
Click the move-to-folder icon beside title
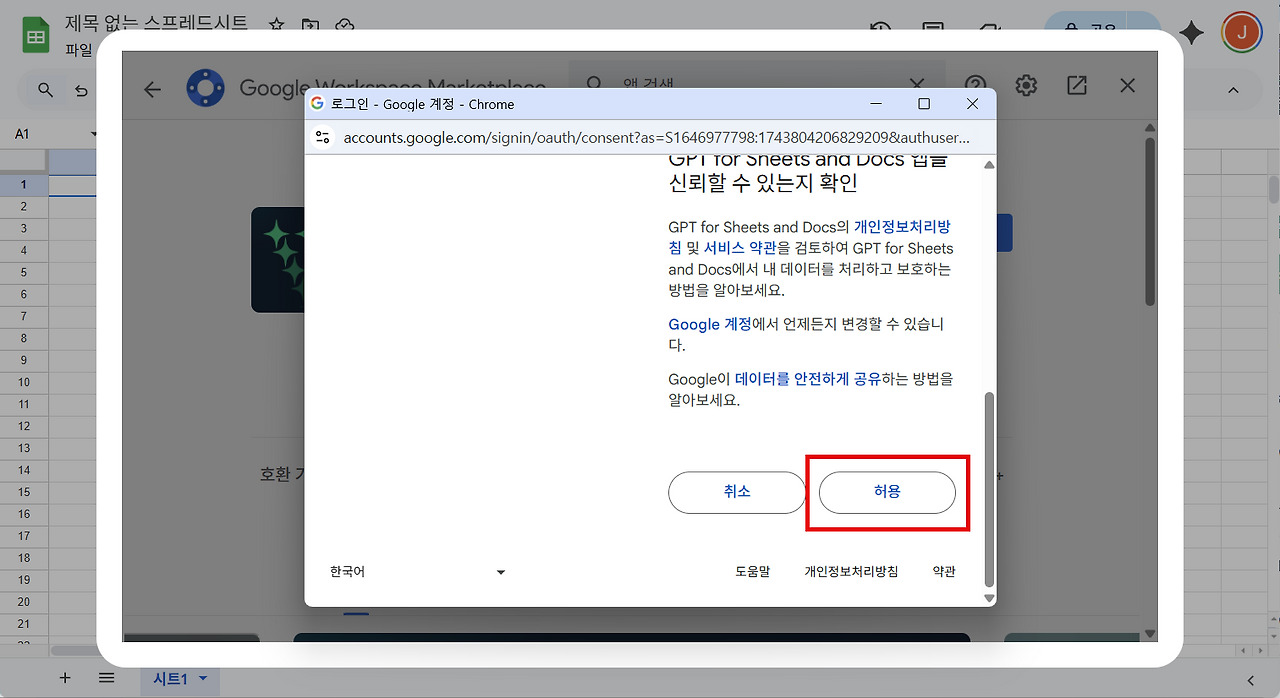click(x=310, y=24)
